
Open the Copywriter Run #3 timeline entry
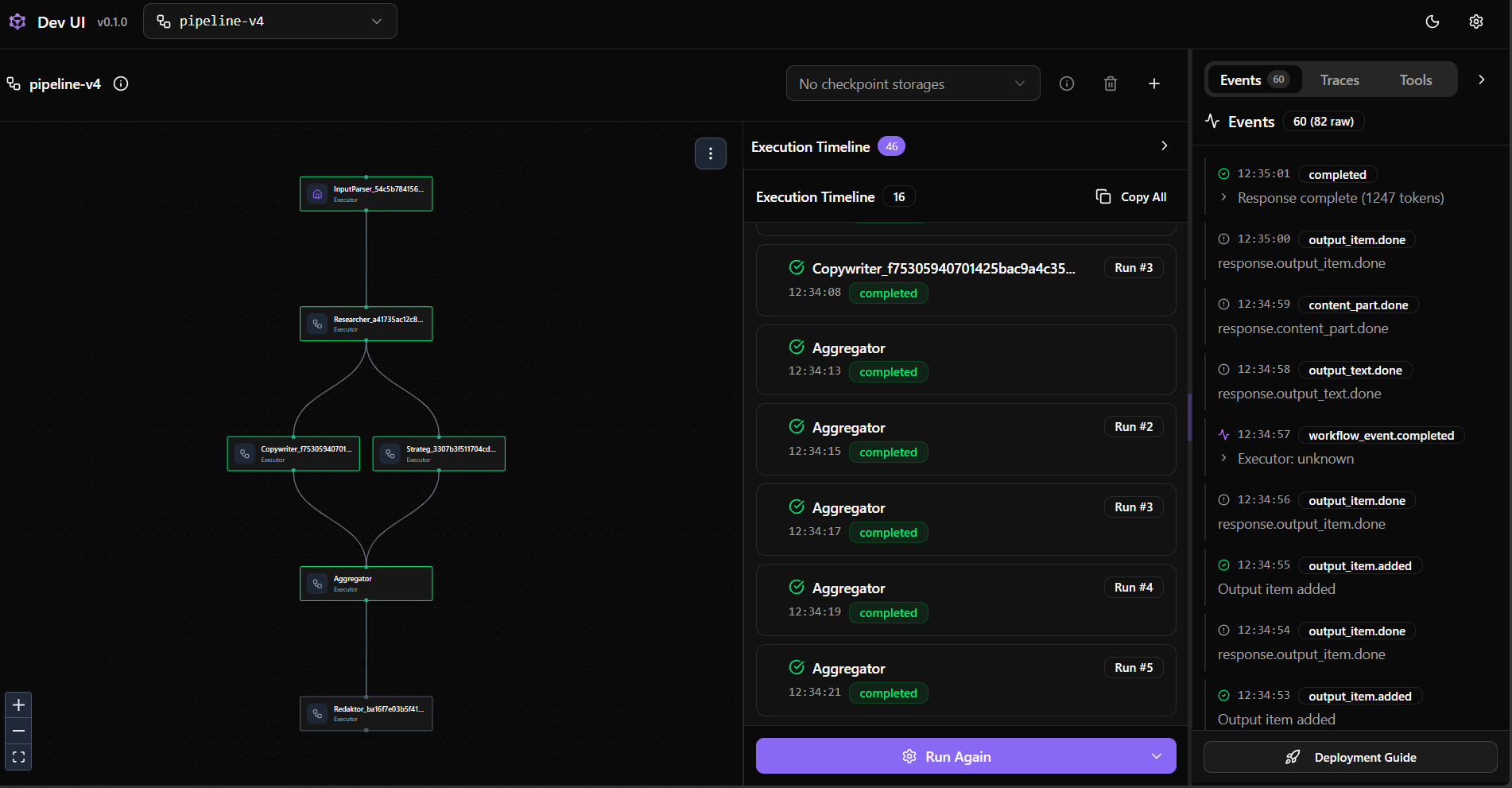click(966, 280)
